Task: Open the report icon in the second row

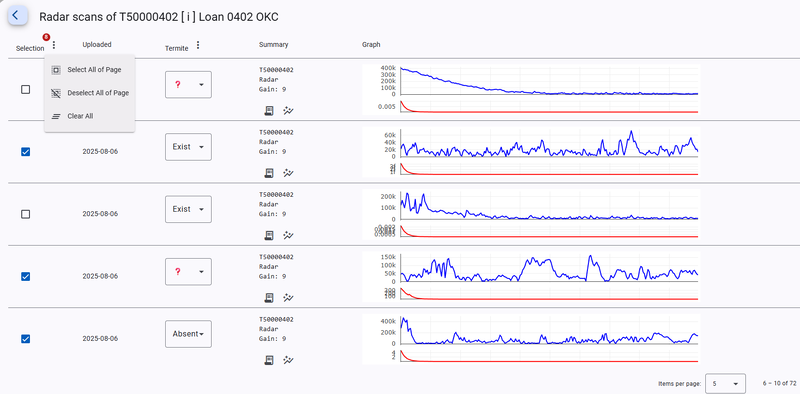Action: click(x=269, y=173)
